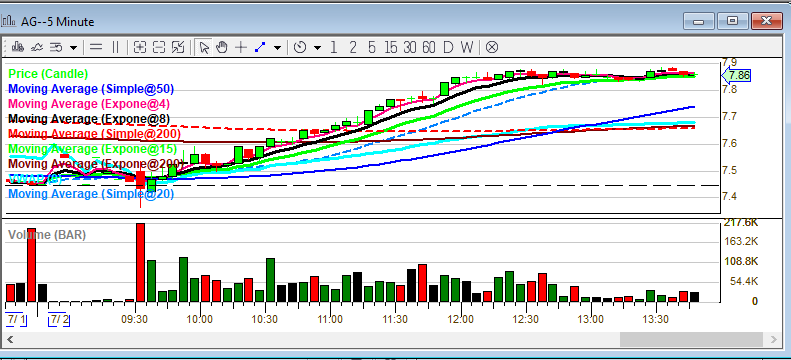Viewport: 791px width, 360px height.
Task: Click the fit-to-window zoom icon
Action: click(x=178, y=47)
